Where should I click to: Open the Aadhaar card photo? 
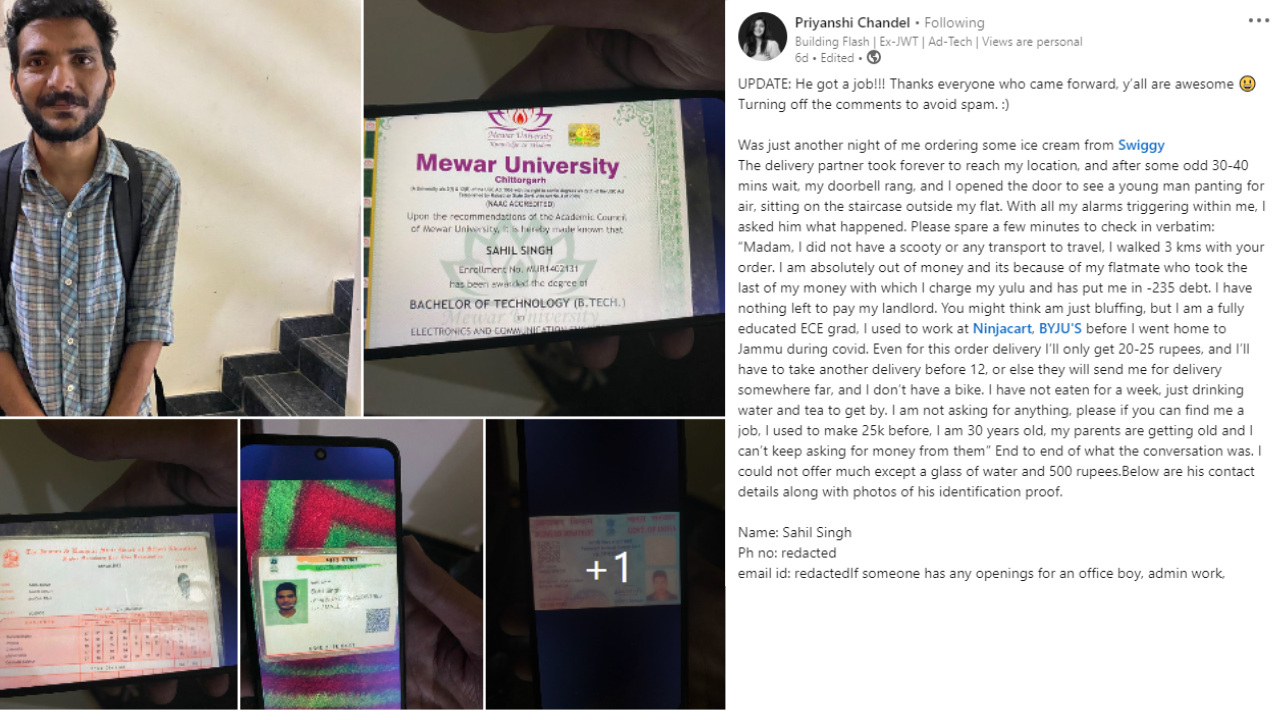point(362,564)
